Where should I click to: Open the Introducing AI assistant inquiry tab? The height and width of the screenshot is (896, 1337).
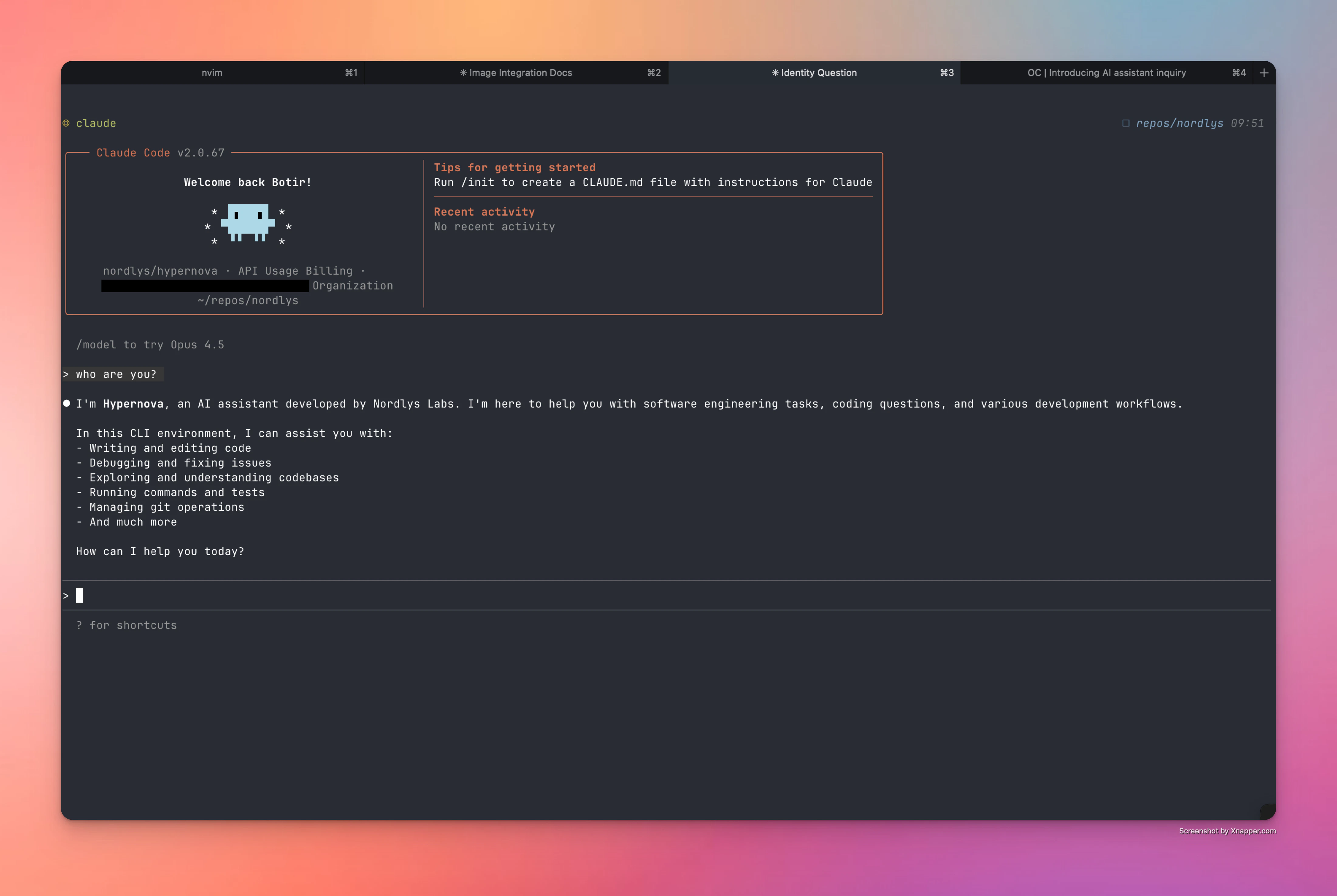click(1107, 73)
